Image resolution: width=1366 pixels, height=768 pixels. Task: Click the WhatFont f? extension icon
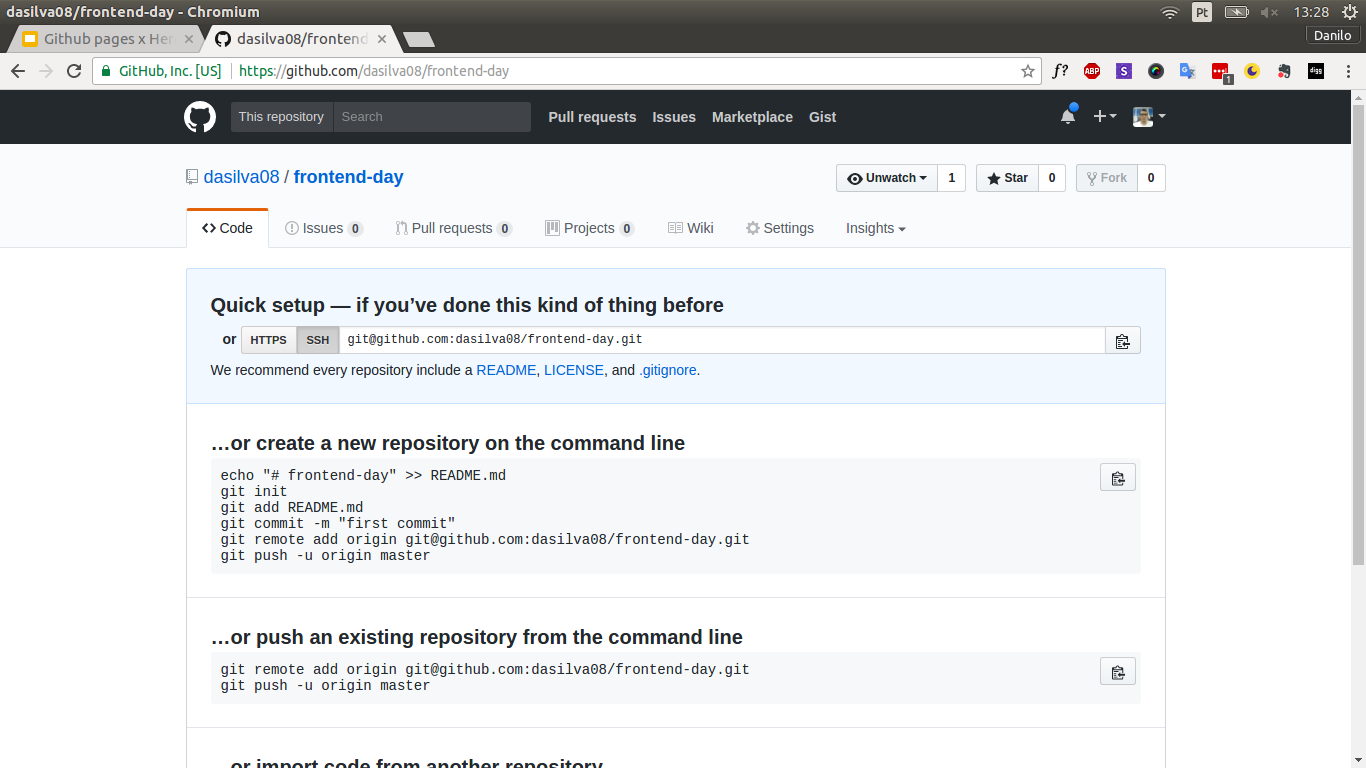click(x=1060, y=71)
